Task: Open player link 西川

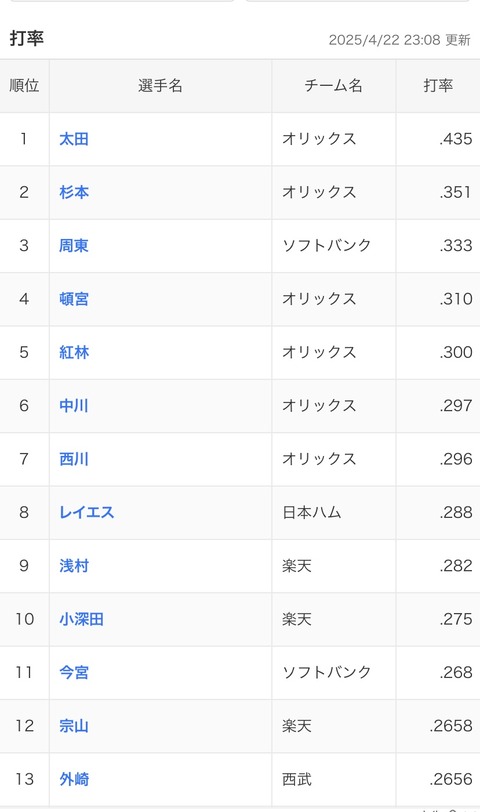Action: point(74,459)
